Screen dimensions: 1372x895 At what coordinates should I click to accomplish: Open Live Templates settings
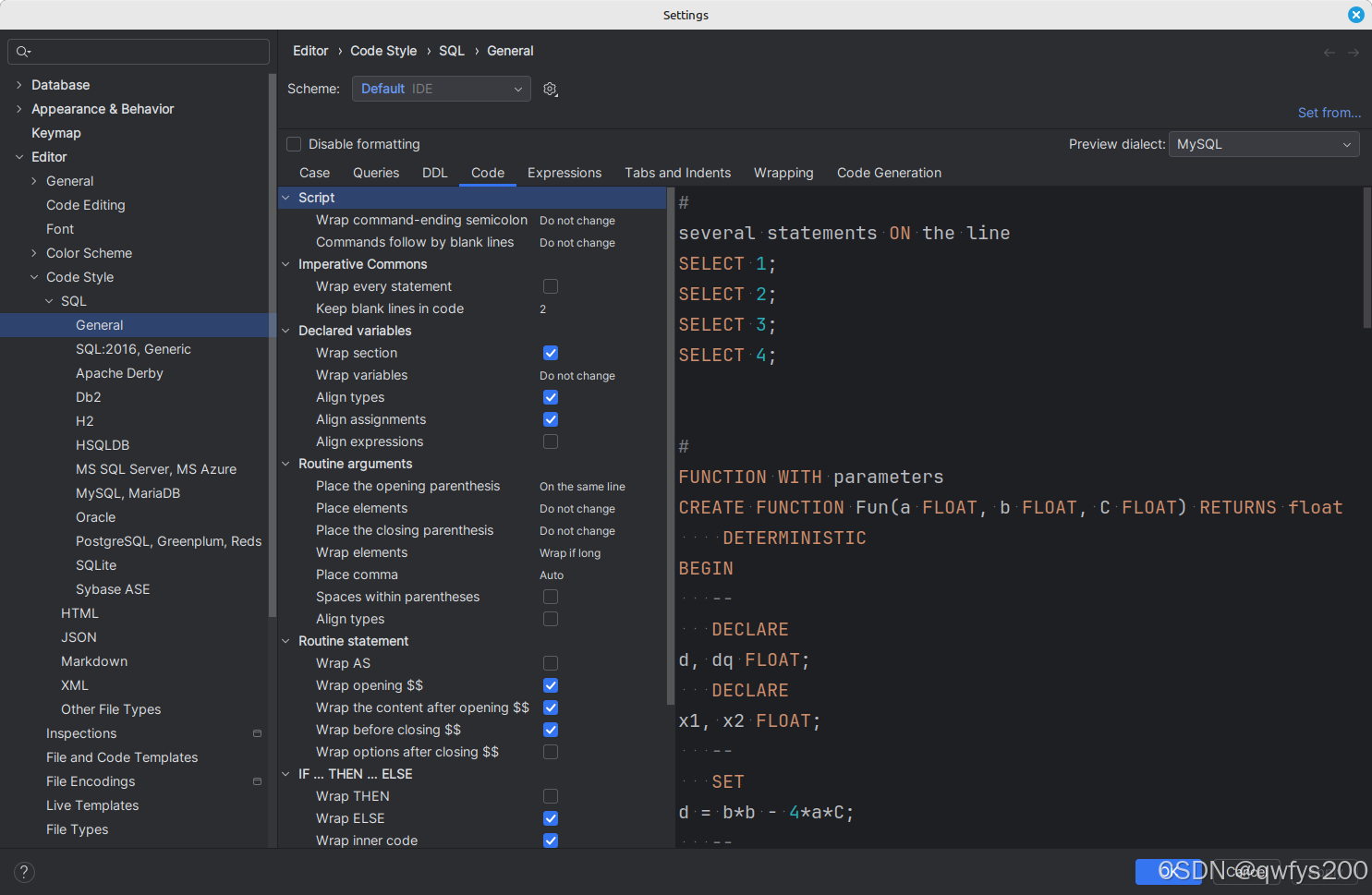(x=92, y=805)
